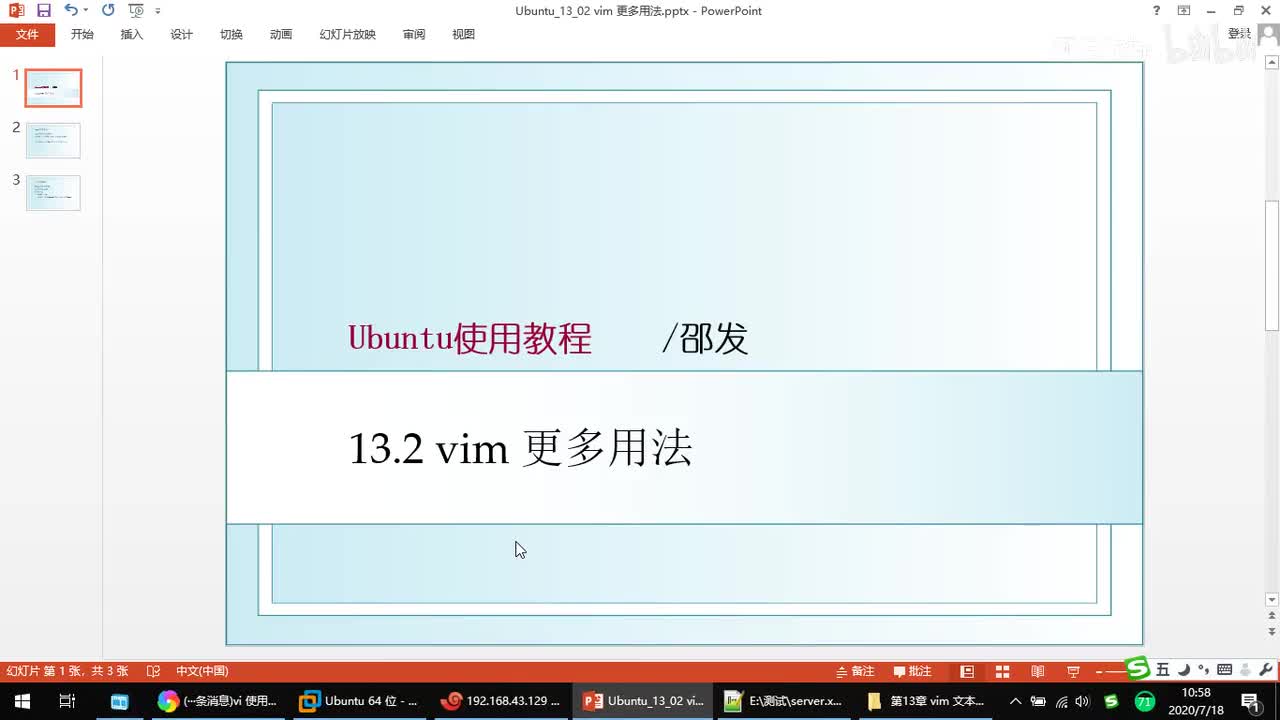Viewport: 1280px width, 720px height.
Task: Click Sogou IME wrench settings icon
Action: click(1266, 670)
